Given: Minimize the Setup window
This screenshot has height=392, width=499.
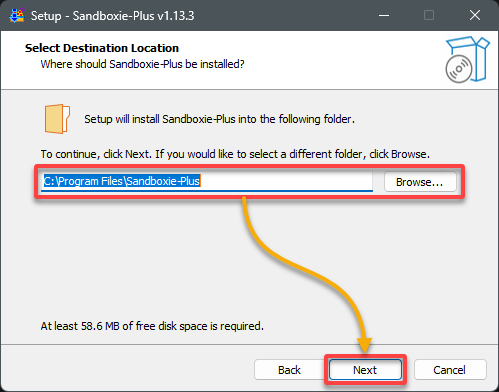Looking at the screenshot, I should tap(384, 15).
